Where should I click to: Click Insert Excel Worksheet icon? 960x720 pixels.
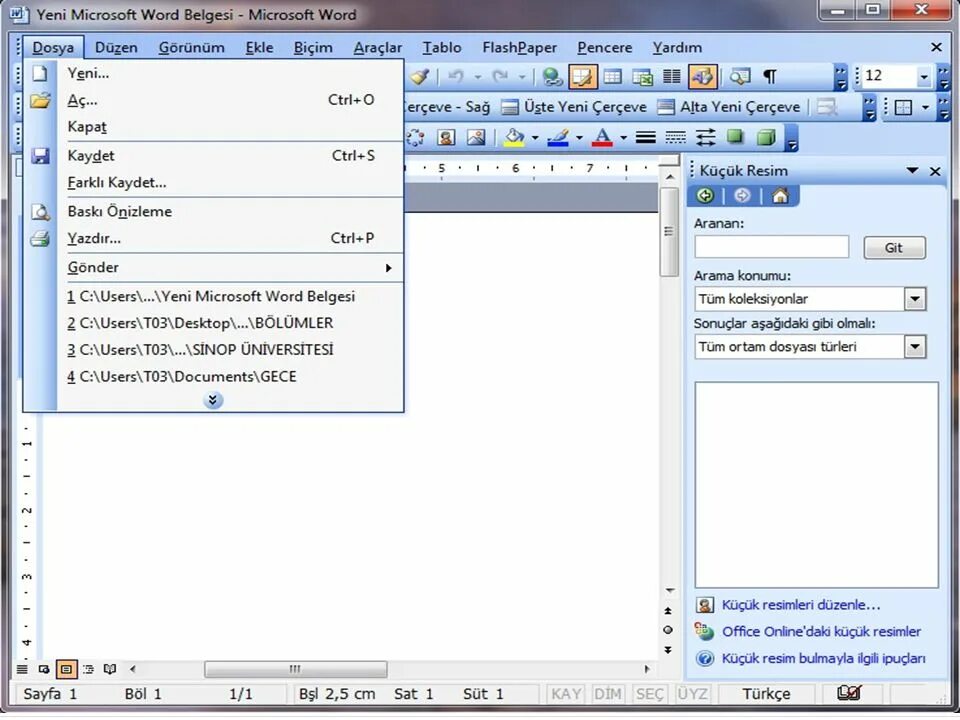642,77
